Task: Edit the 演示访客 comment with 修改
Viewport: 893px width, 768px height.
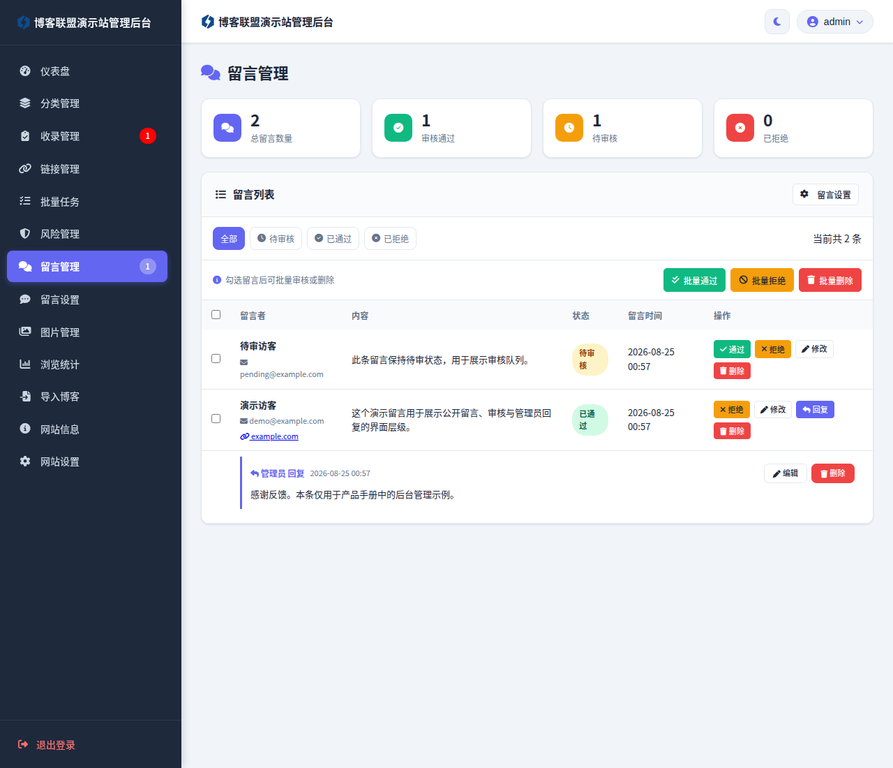Action: point(773,409)
